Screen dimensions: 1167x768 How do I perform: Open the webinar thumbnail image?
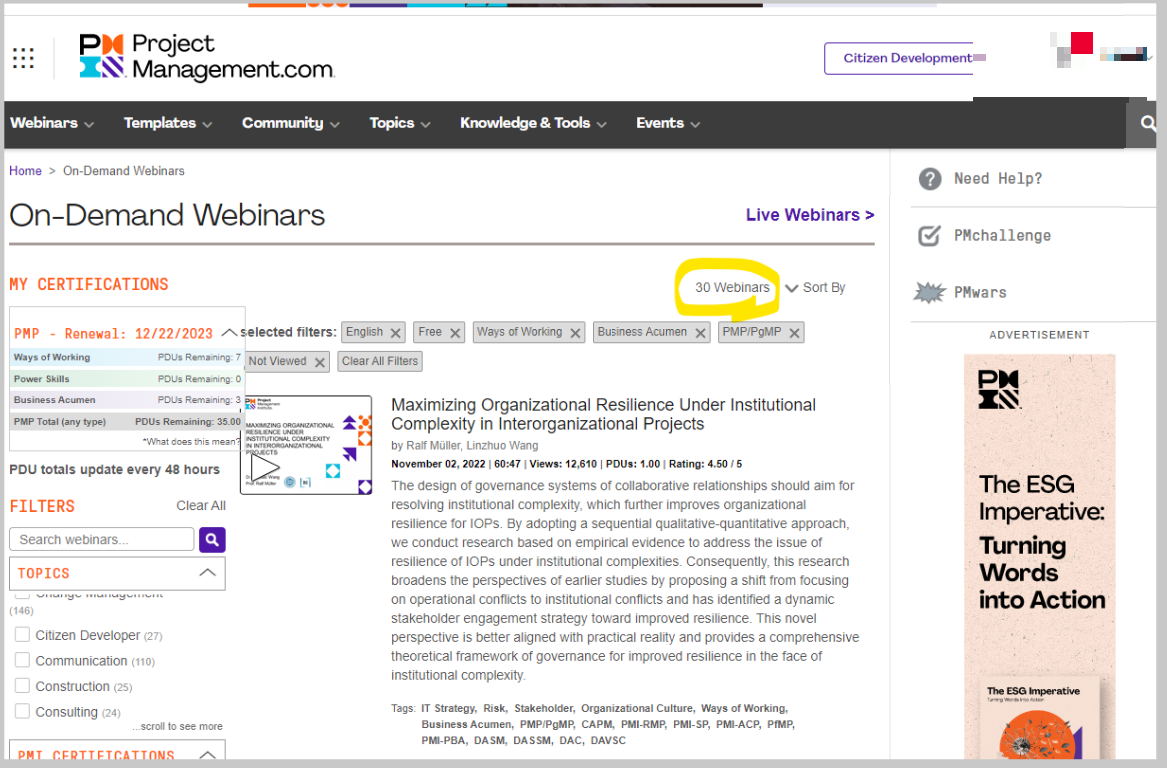[x=306, y=445]
